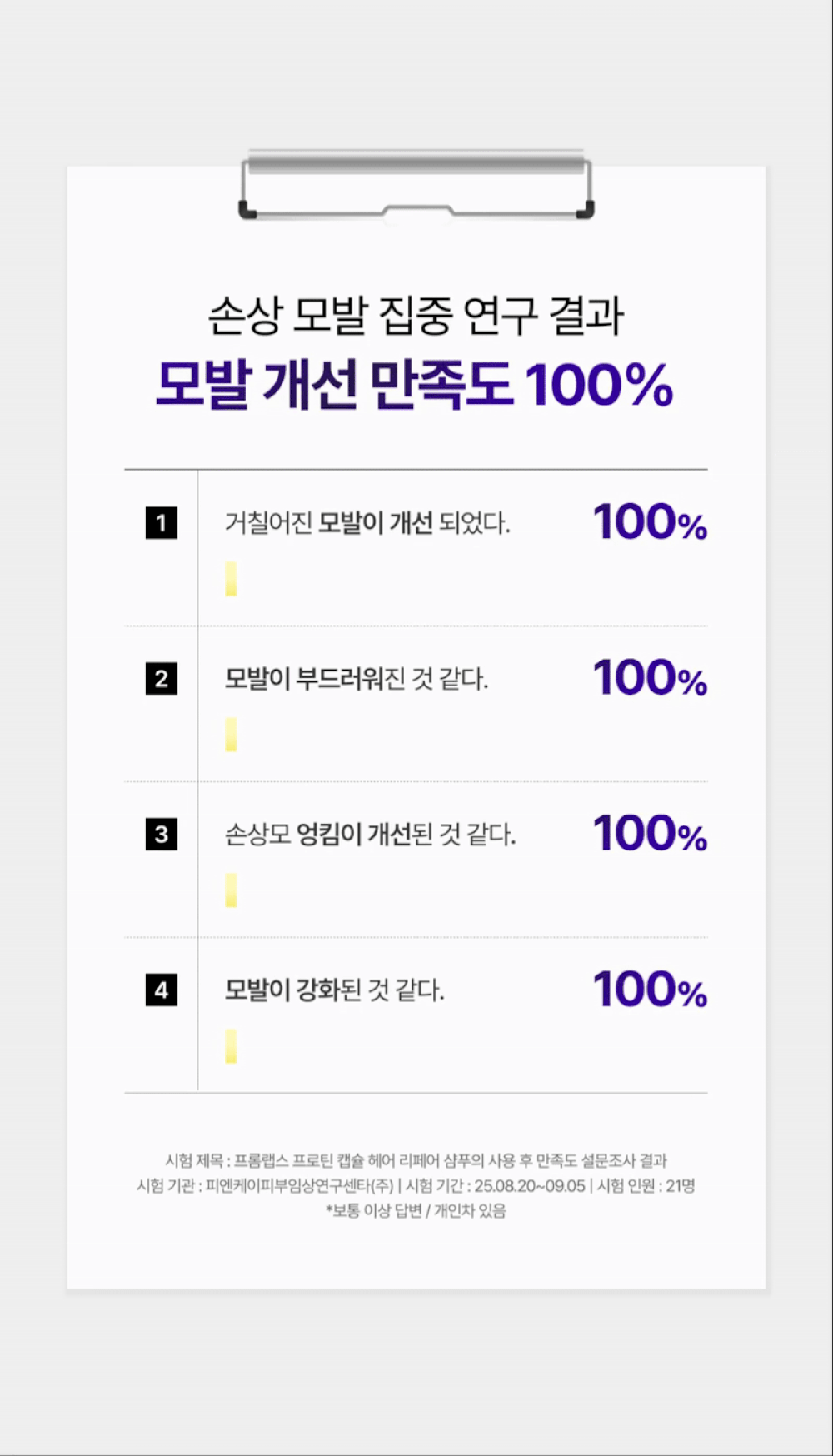Click the number 3 badge icon

click(x=161, y=834)
